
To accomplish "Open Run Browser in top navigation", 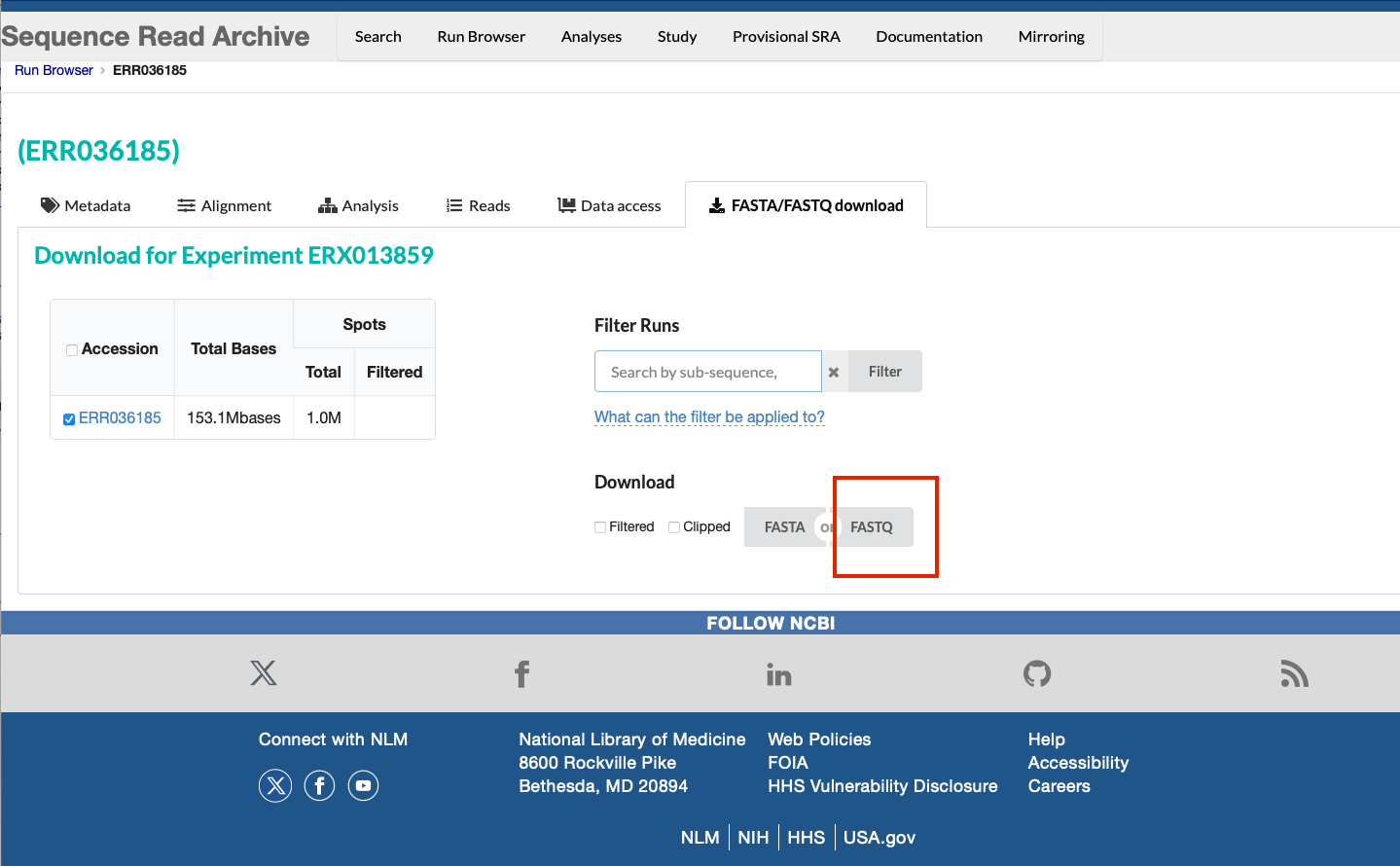I will tap(481, 36).
